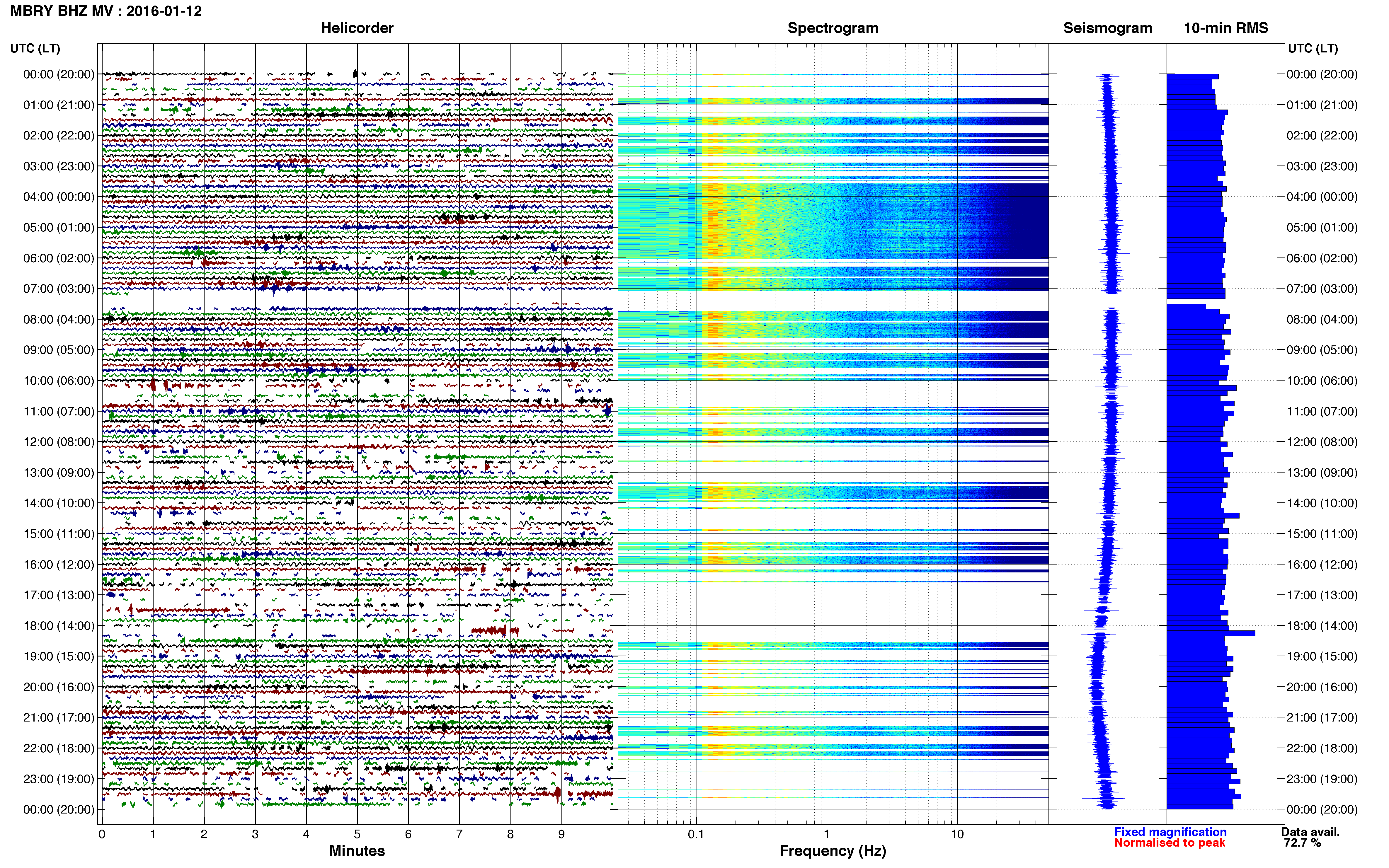Click RMS-side time label '22:00 (18:00)'

1322,748
